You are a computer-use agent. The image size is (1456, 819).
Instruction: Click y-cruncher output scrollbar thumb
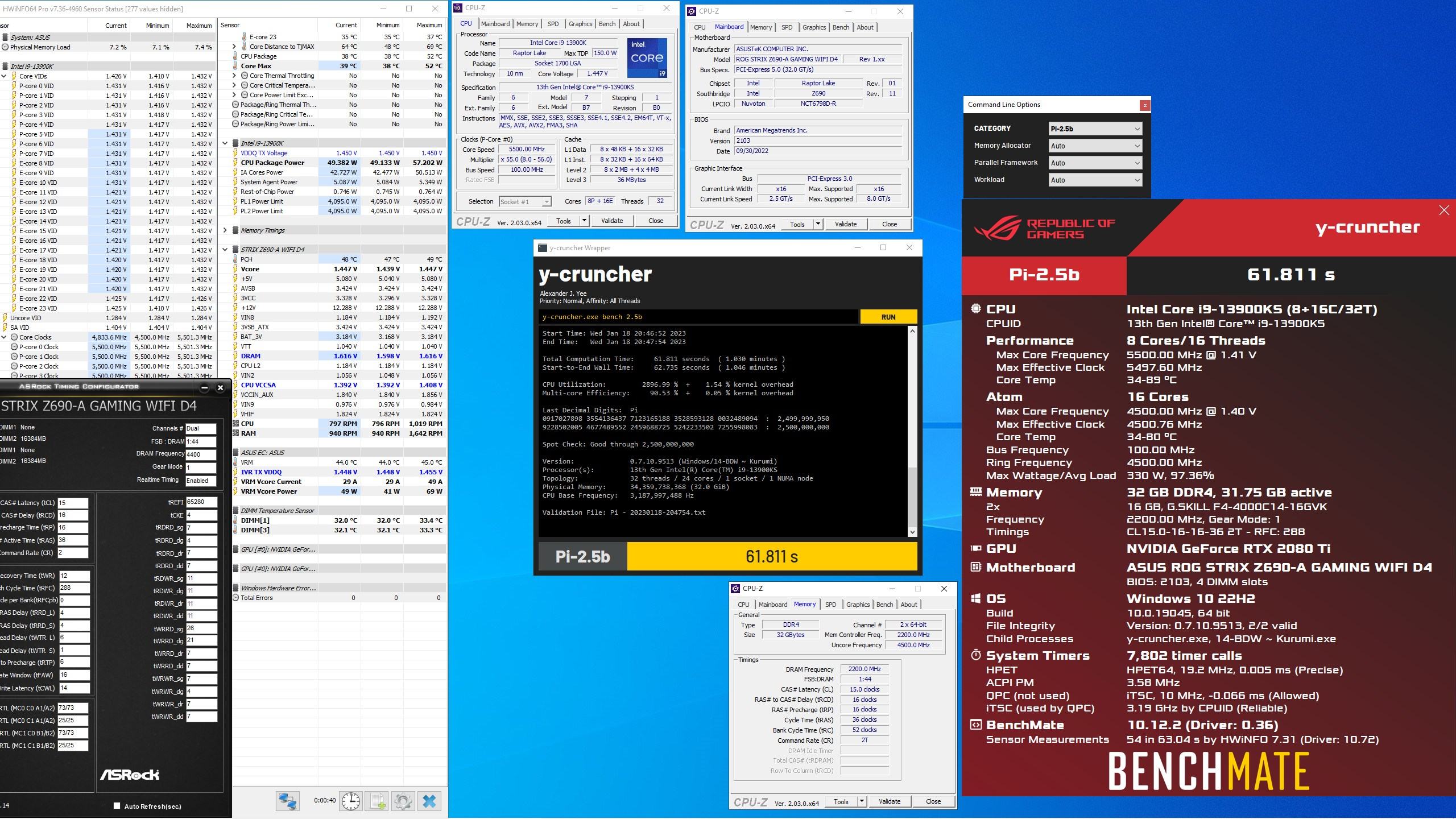(x=912, y=497)
